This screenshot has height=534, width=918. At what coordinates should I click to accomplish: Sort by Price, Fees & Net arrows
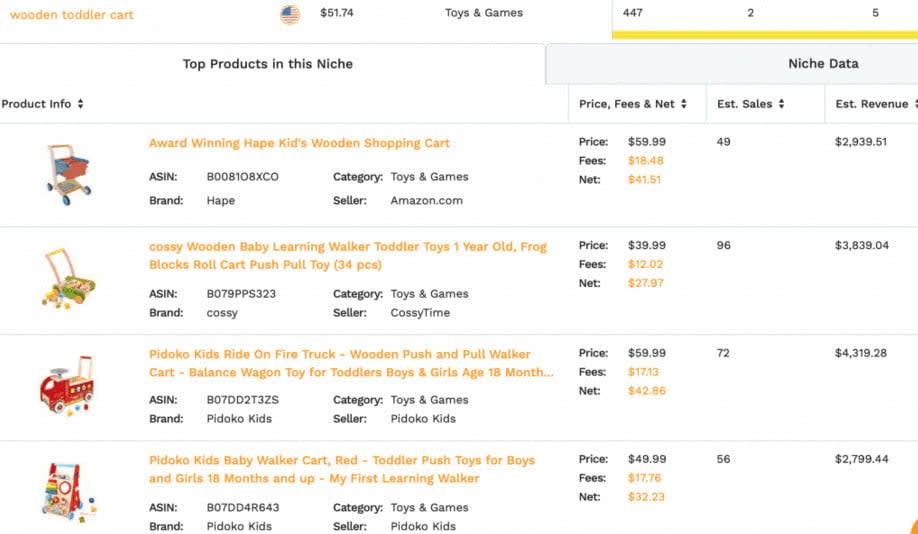[683, 104]
